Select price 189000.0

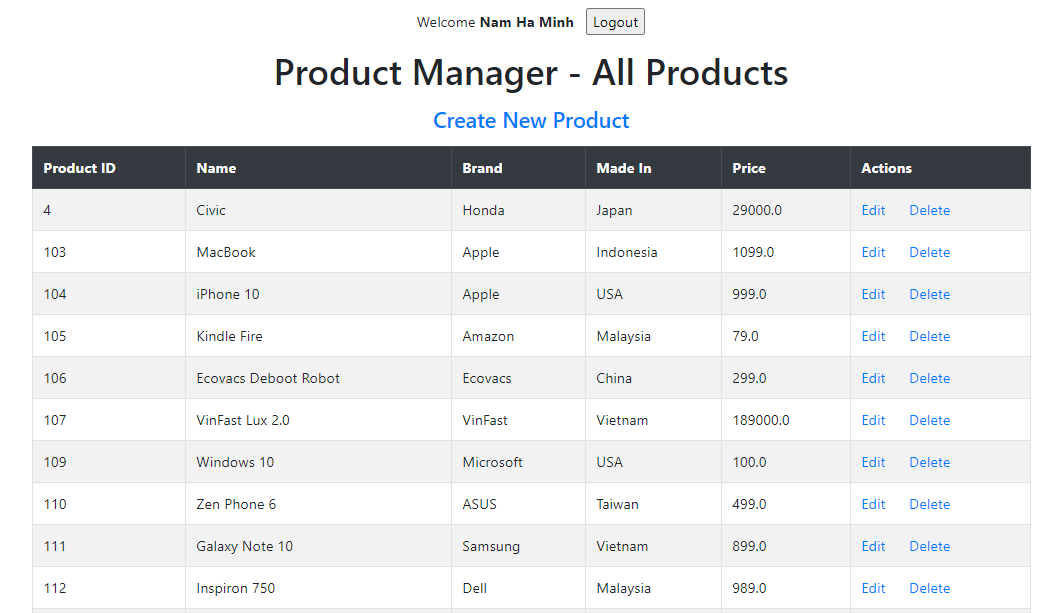785,420
